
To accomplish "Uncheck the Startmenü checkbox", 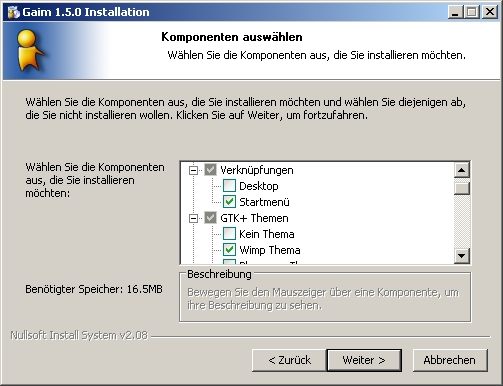I will tap(229, 202).
